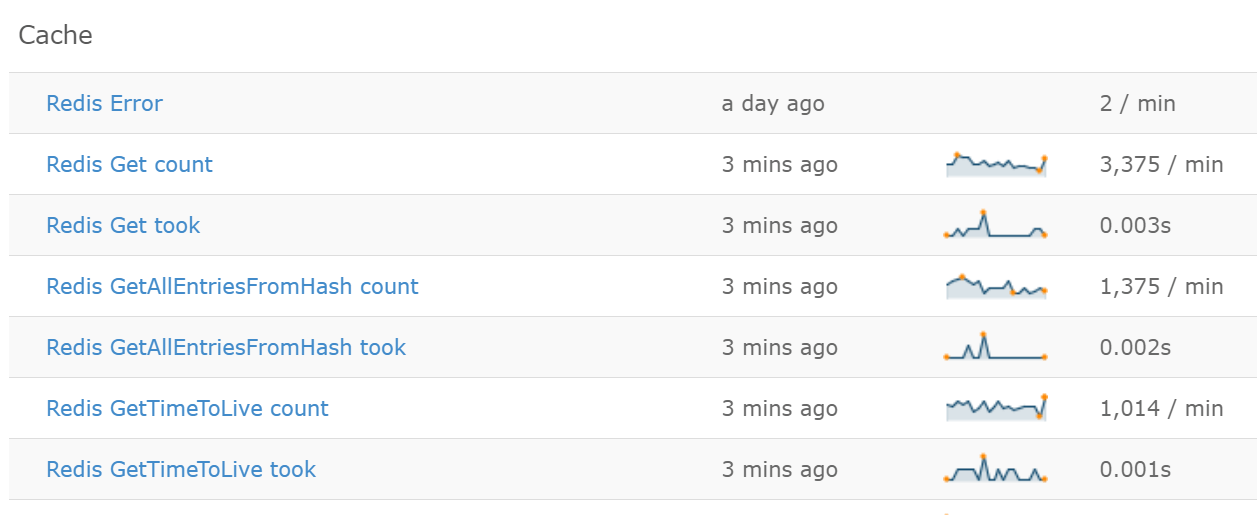
Task: Open Redis GetTimeToLive count link
Action: coord(187,408)
